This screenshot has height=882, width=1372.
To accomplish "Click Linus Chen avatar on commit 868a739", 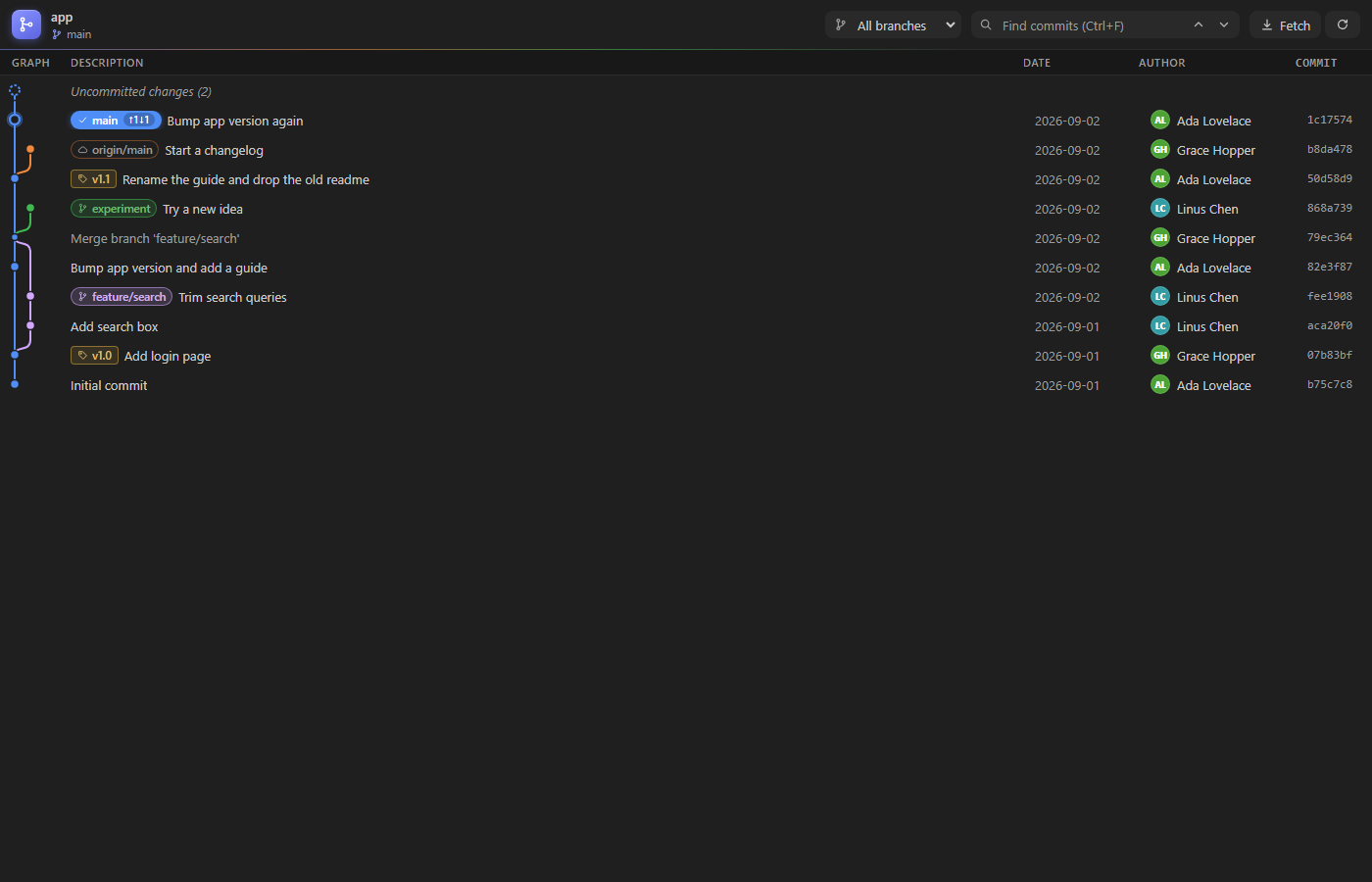I will coord(1160,209).
